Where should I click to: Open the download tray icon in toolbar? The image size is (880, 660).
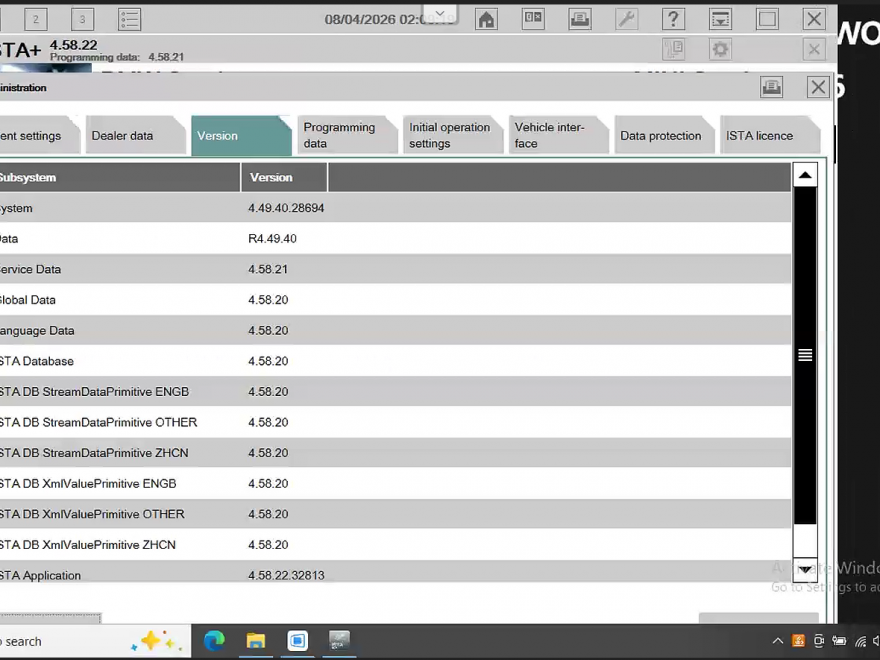click(720, 19)
